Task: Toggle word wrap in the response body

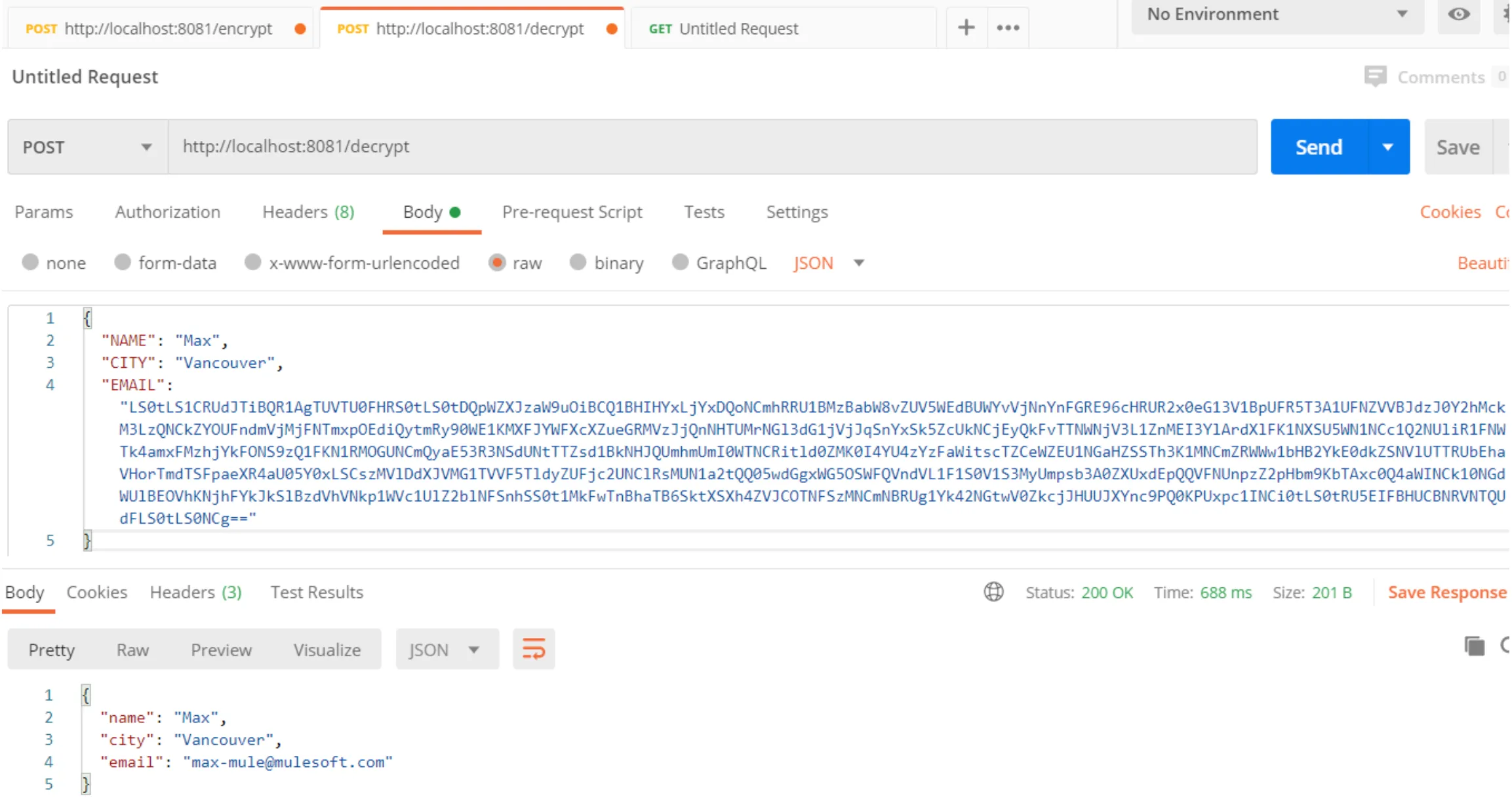Action: pos(534,649)
